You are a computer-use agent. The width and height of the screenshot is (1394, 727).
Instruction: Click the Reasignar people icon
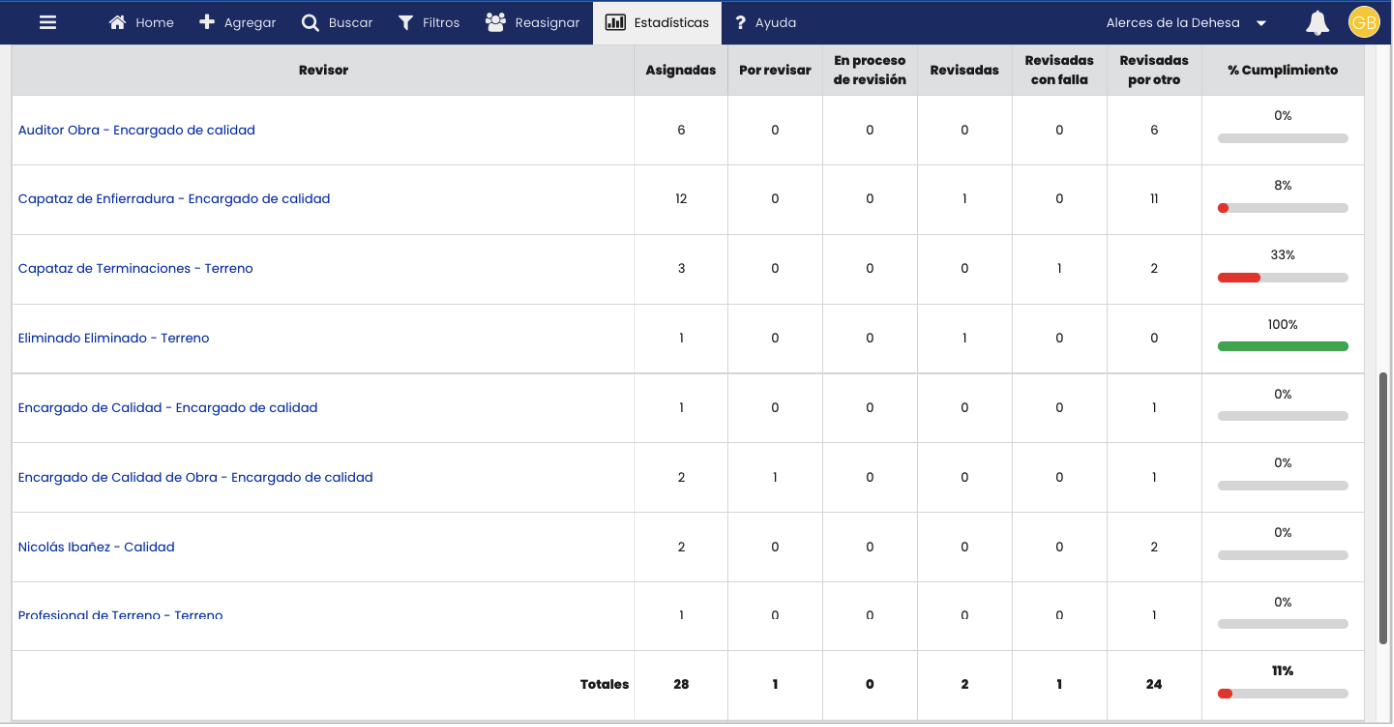click(x=495, y=22)
